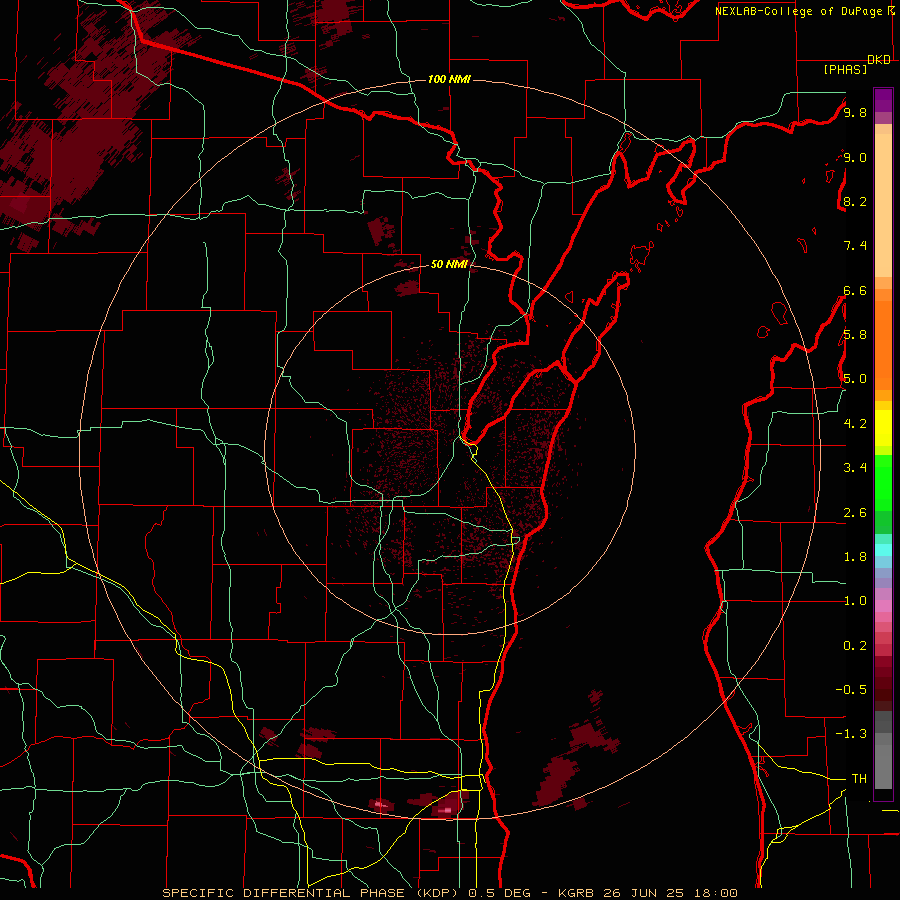The height and width of the screenshot is (900, 900).
Task: Click the 2.6 value on the color scale
Action: coord(855,513)
